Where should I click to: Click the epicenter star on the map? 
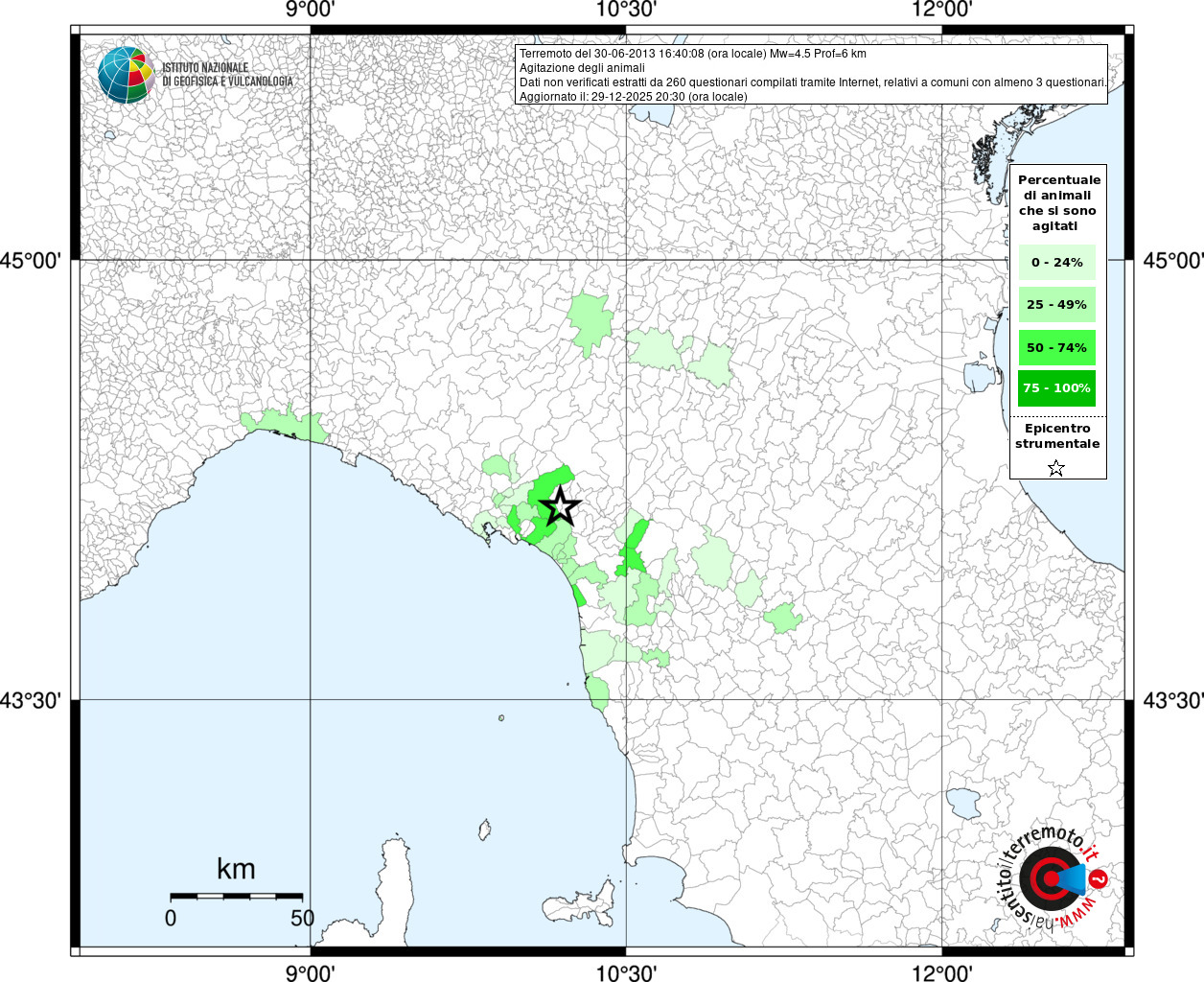pos(560,505)
